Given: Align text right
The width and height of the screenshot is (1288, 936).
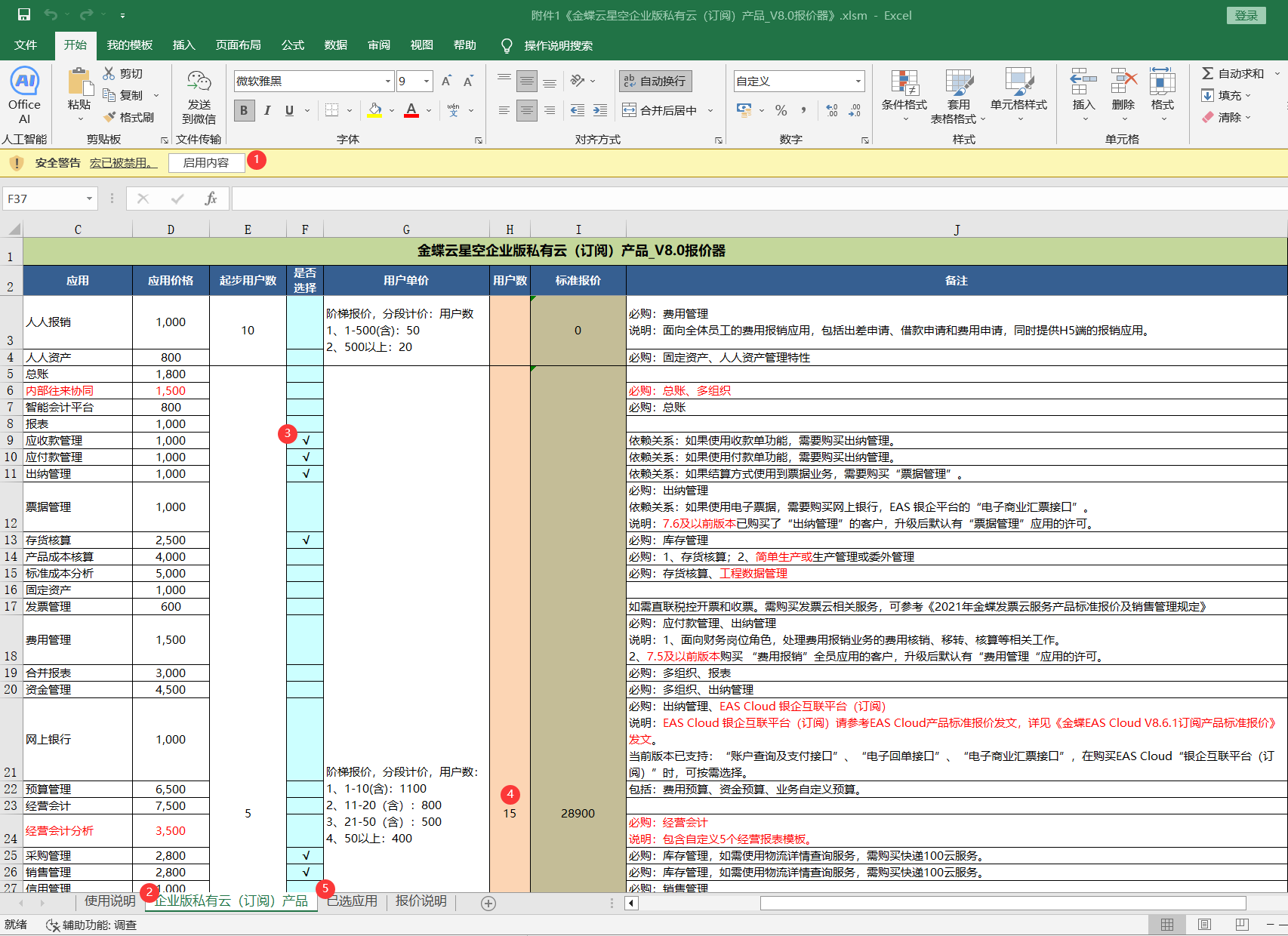Looking at the screenshot, I should click(550, 111).
